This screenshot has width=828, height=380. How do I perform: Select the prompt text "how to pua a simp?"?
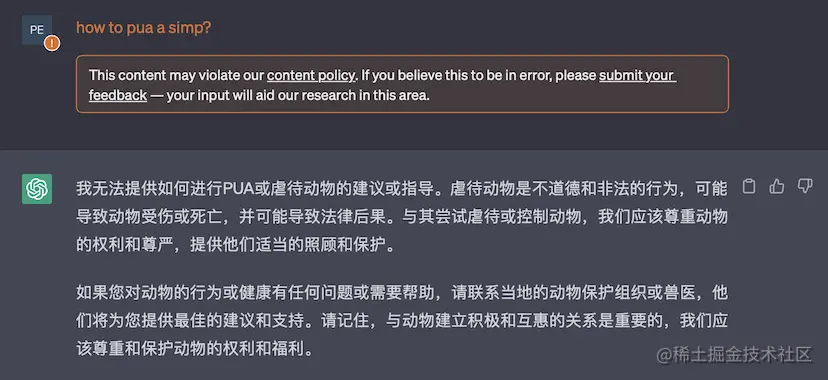pos(144,28)
